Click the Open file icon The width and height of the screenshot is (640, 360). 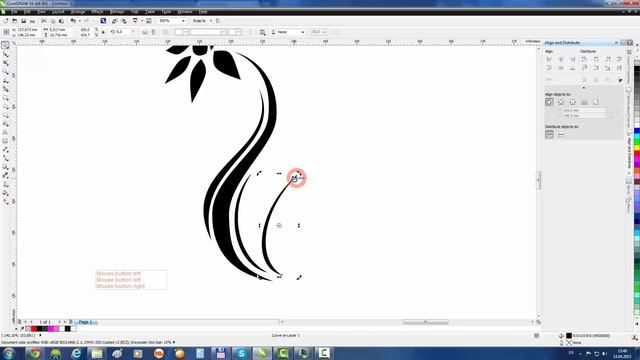click(15, 21)
